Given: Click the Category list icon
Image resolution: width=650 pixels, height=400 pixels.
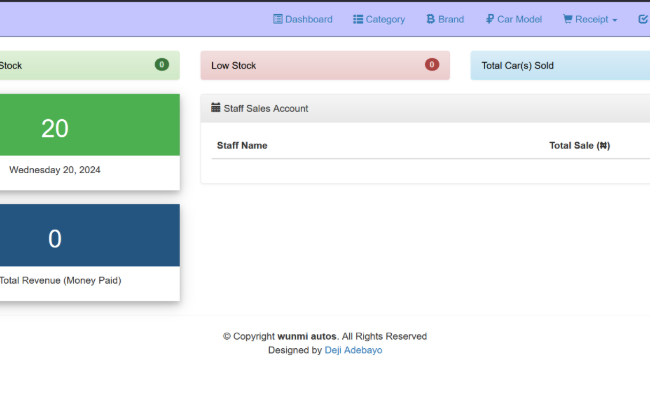Looking at the screenshot, I should [x=358, y=19].
